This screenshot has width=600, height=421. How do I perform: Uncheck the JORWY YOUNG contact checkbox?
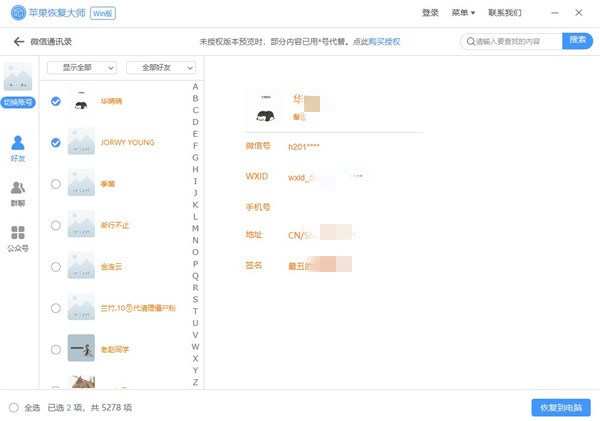pos(56,142)
